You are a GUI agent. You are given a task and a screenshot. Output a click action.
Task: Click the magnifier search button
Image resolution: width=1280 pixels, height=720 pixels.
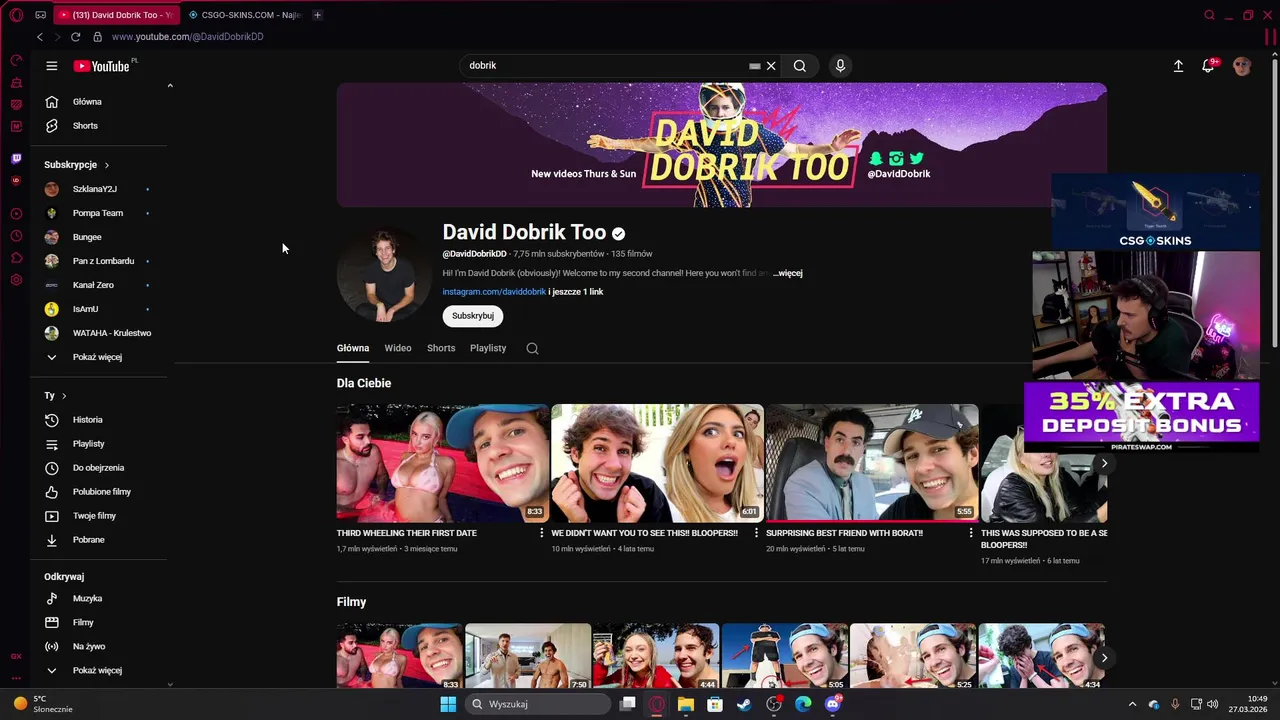click(800, 66)
